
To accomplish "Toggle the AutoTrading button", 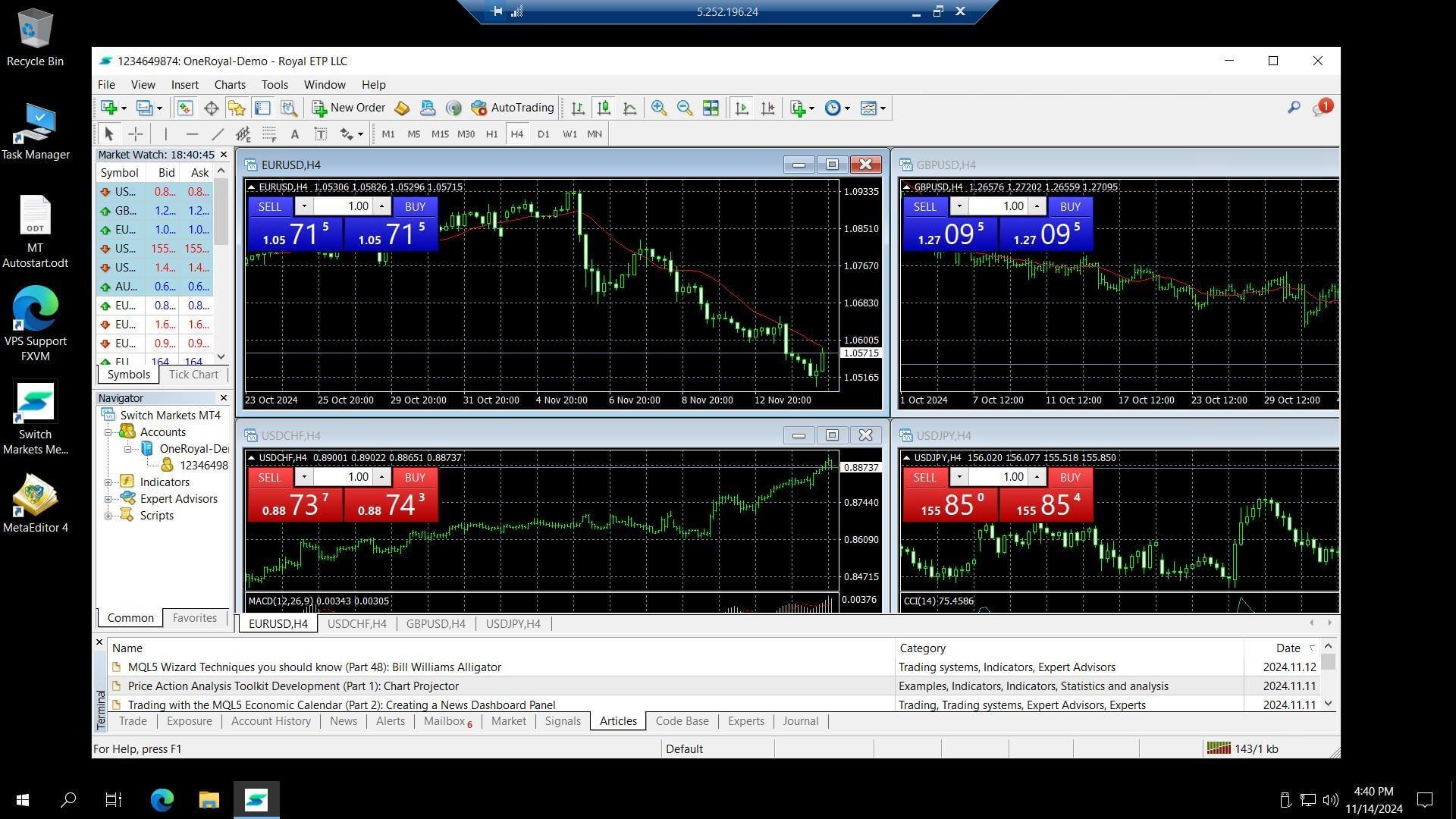I will (x=513, y=108).
